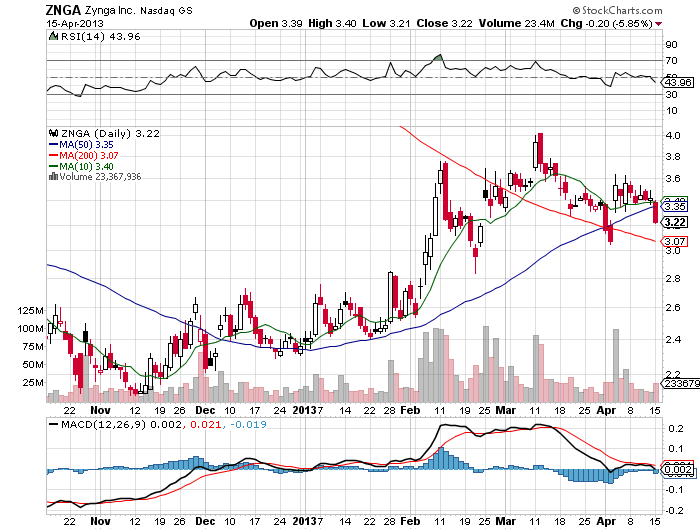The image size is (700, 530).
Task: Click the 15-Apr-2013 date label
Action: coord(75,24)
